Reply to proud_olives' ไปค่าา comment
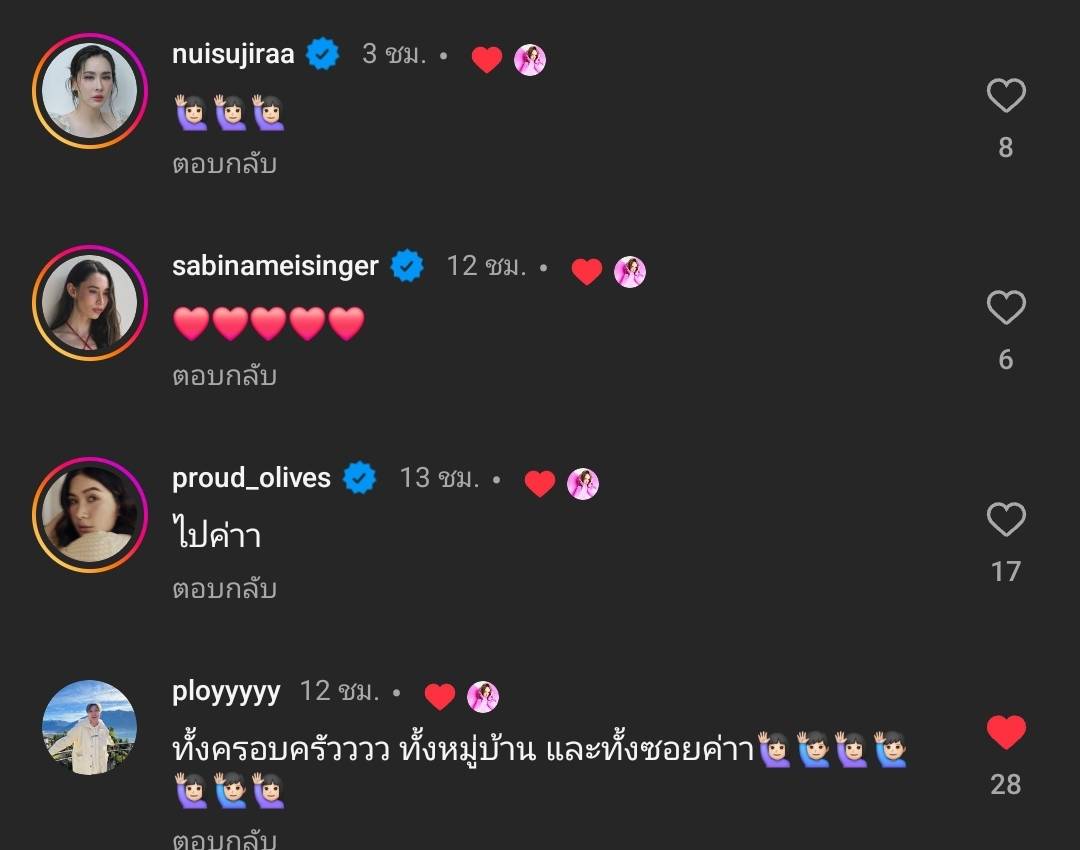Screen dimensions: 1080x850 [x=225, y=589]
